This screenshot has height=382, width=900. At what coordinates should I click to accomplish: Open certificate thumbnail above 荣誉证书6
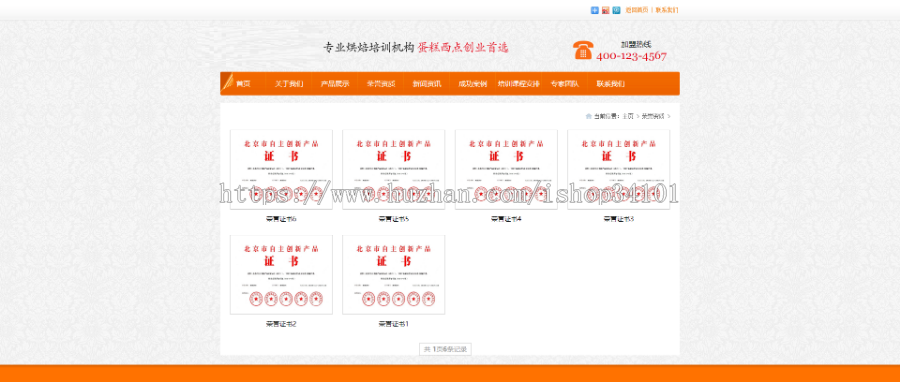tap(281, 169)
